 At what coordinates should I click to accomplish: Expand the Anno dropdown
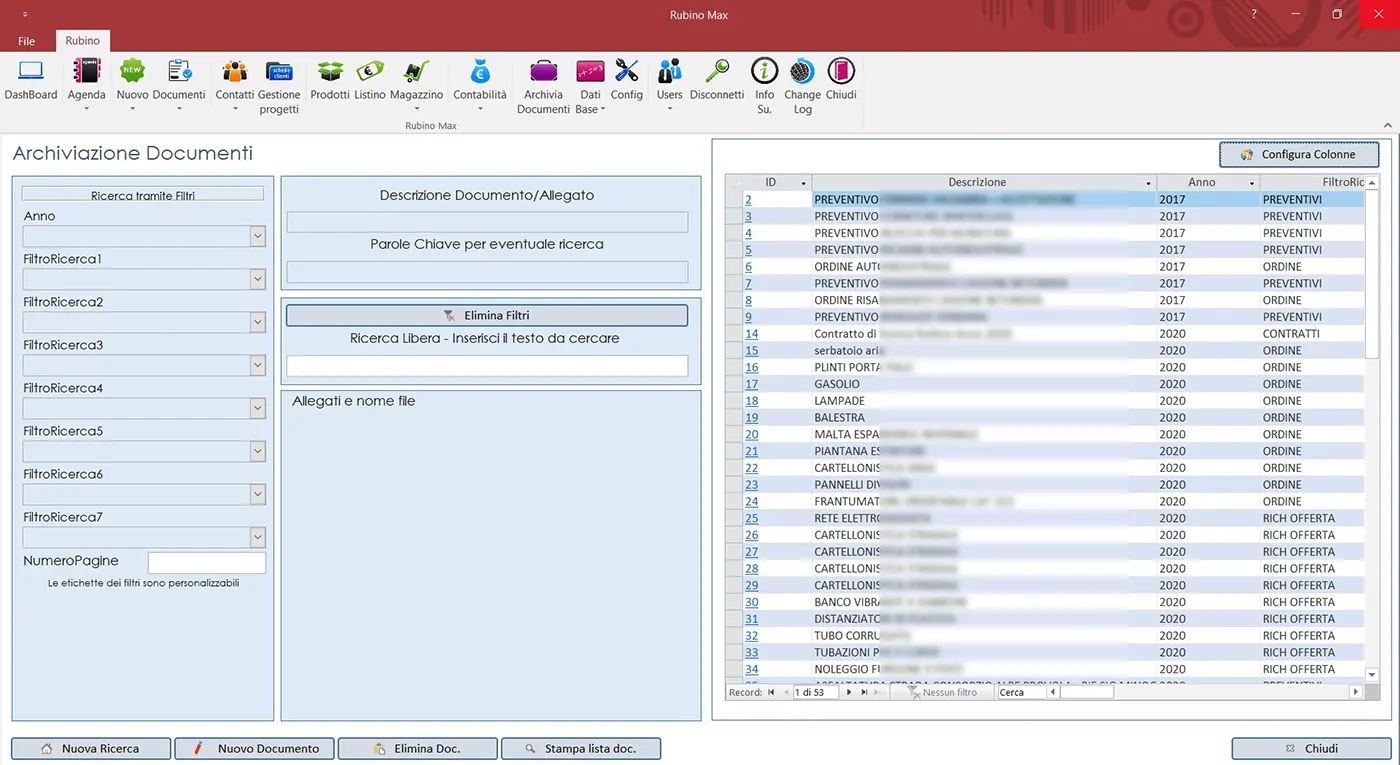(258, 236)
